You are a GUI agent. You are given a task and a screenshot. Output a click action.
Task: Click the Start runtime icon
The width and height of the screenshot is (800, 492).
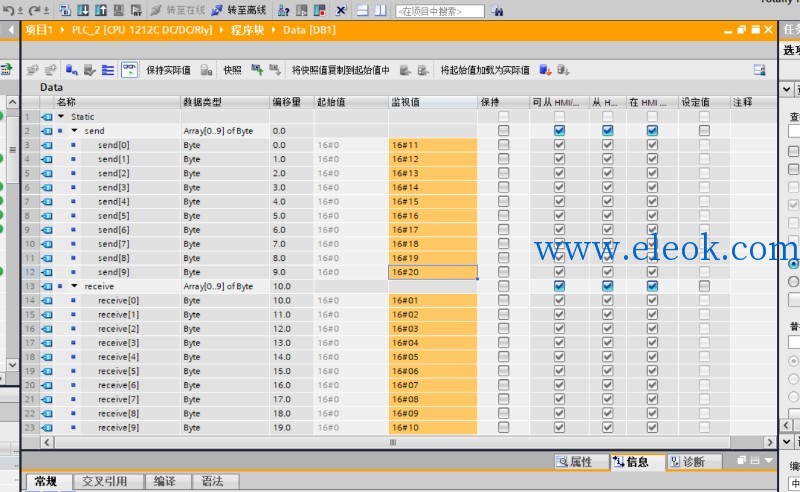point(136,10)
